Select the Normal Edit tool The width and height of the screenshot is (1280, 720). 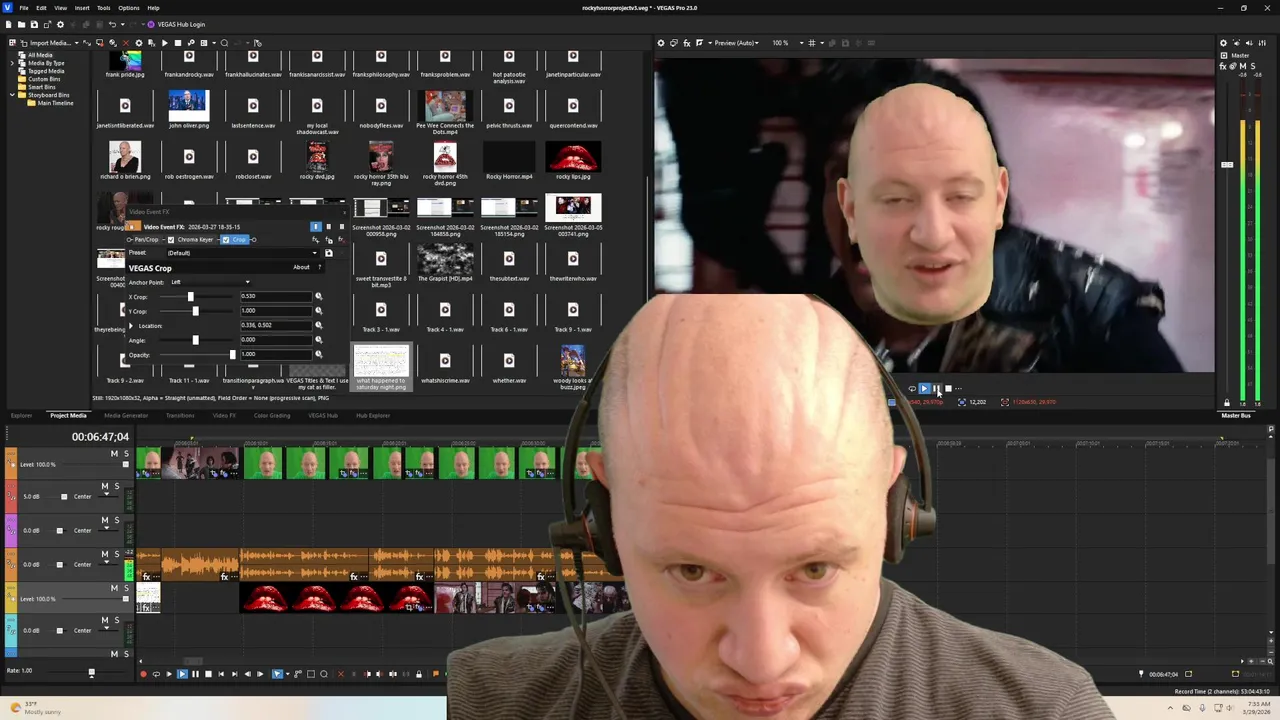click(277, 674)
